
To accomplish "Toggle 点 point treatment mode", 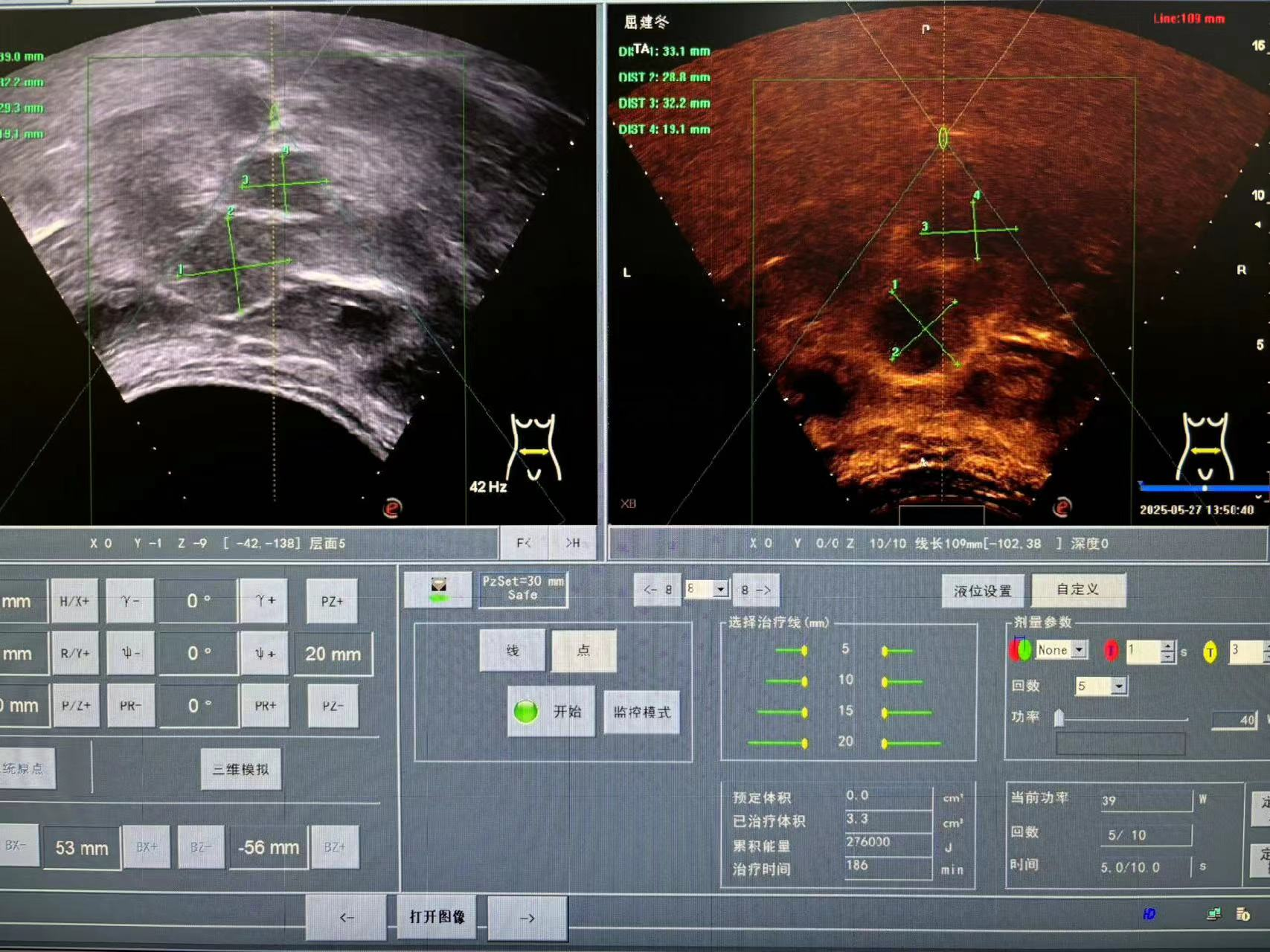I will 583,651.
